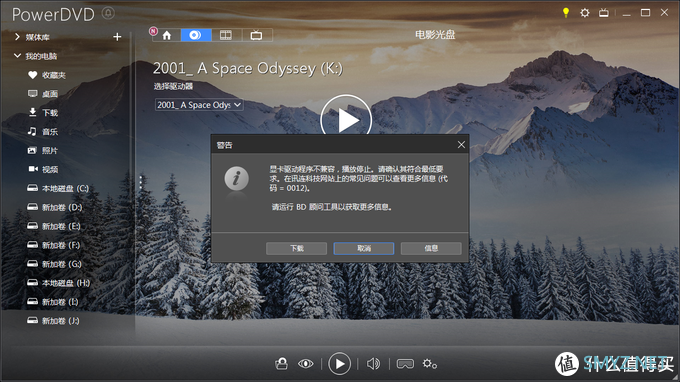This screenshot has width=680, height=382.
Task: Click the sidebar resize handle dots
Action: (141, 182)
